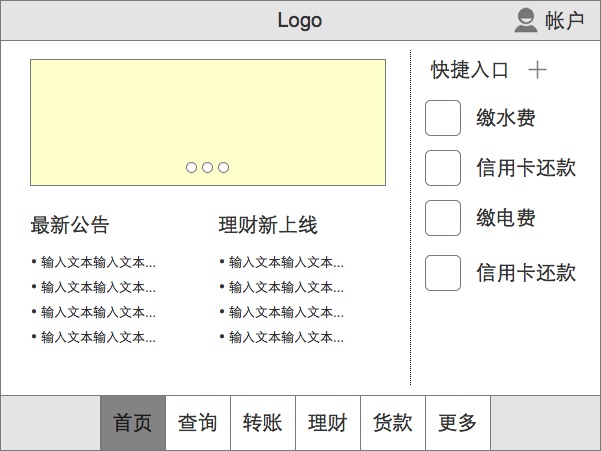Open the 缴水费 shortcut label

tap(506, 118)
